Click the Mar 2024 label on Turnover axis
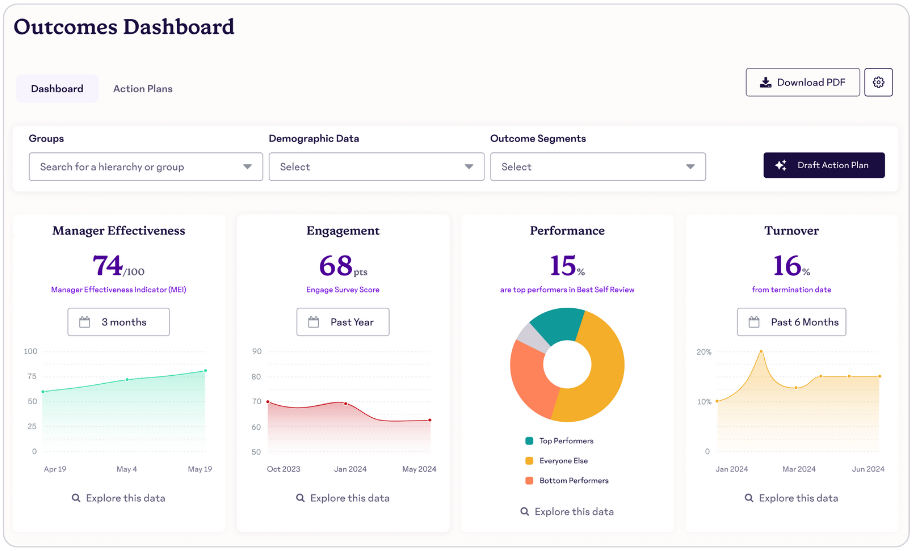 (799, 469)
